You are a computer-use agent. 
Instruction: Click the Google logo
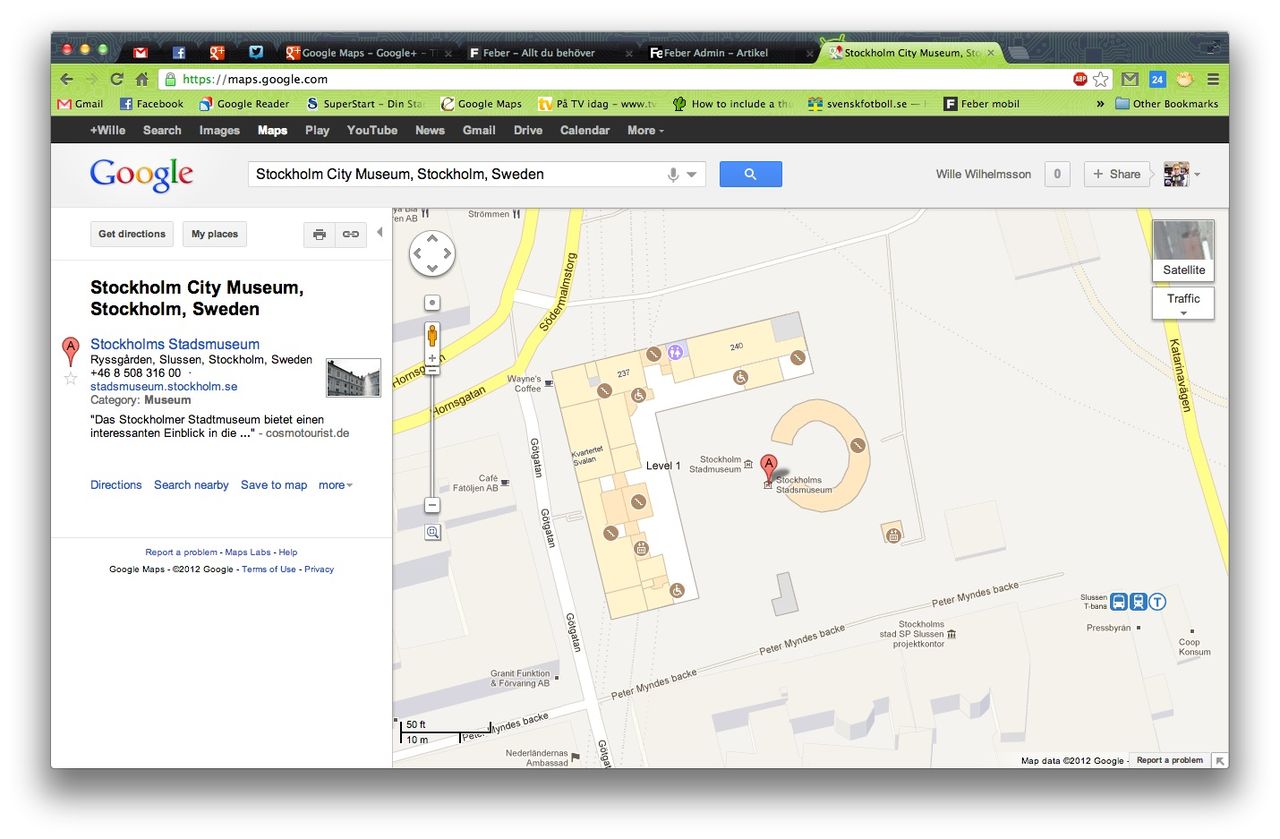pyautogui.click(x=141, y=175)
